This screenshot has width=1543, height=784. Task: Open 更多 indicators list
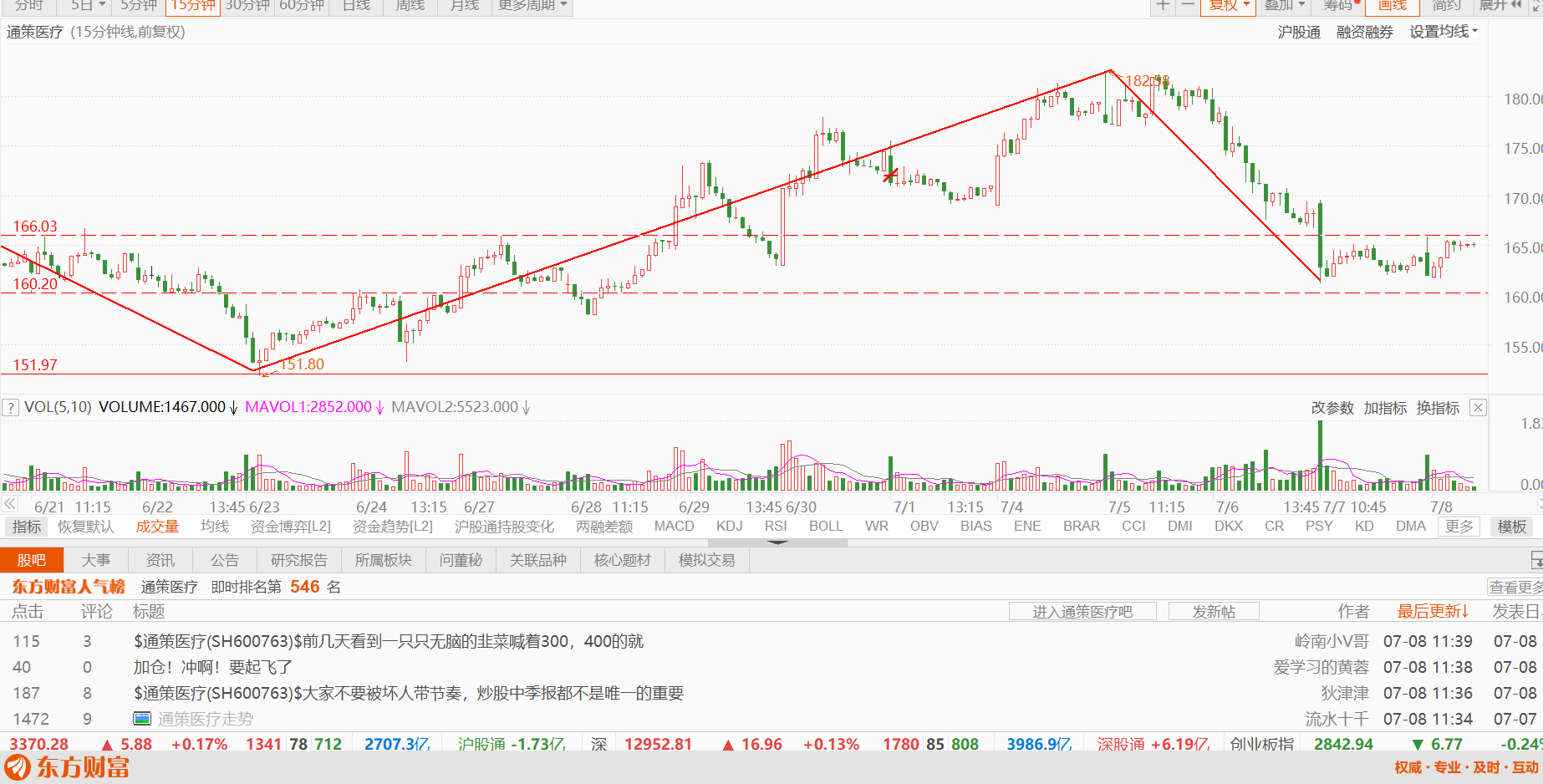click(x=1459, y=527)
